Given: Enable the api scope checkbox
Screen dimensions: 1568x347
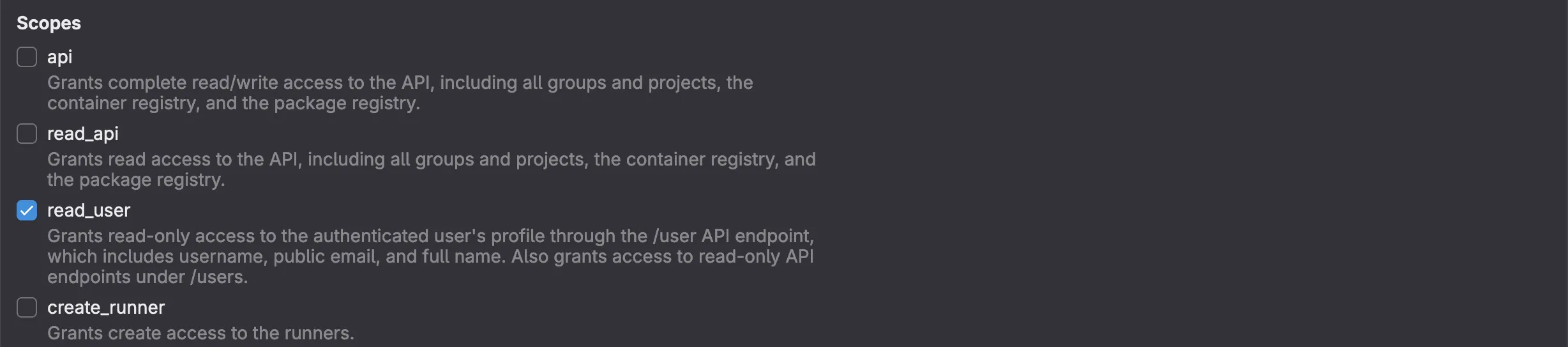Looking at the screenshot, I should [27, 57].
